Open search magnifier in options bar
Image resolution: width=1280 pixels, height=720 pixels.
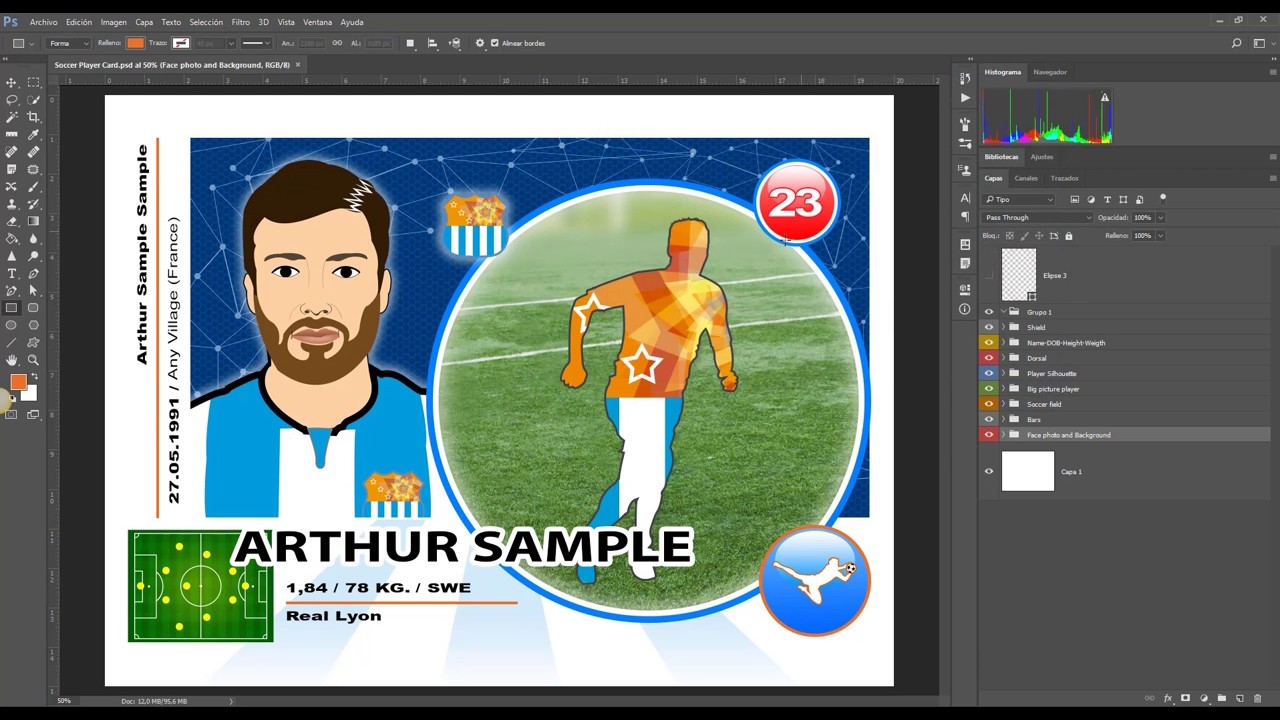pyautogui.click(x=1236, y=43)
